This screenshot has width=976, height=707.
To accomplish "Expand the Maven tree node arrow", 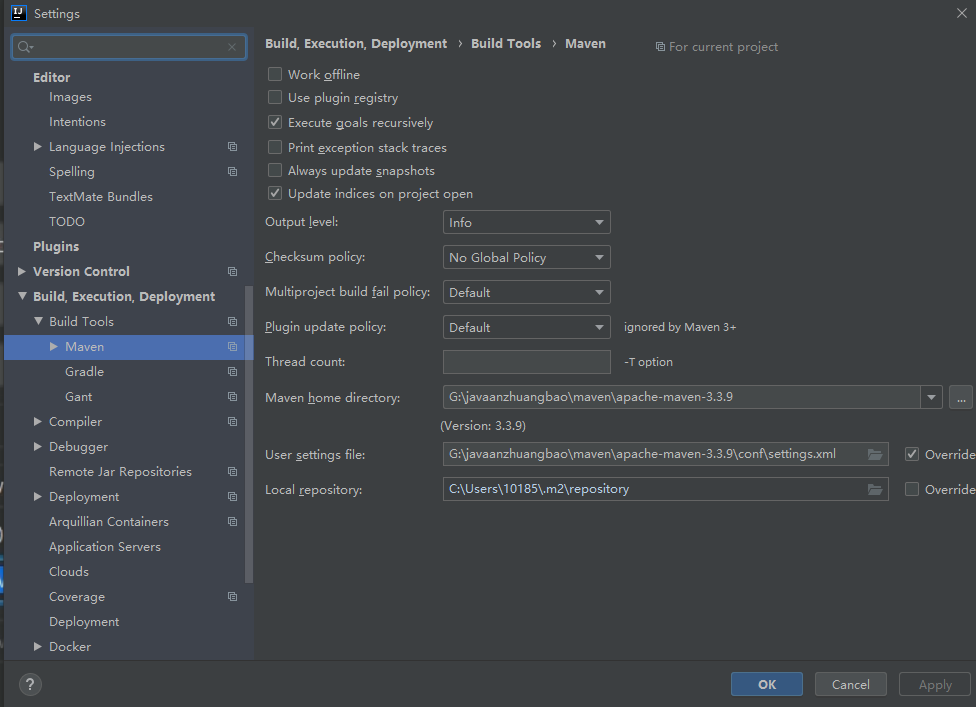I will (54, 347).
